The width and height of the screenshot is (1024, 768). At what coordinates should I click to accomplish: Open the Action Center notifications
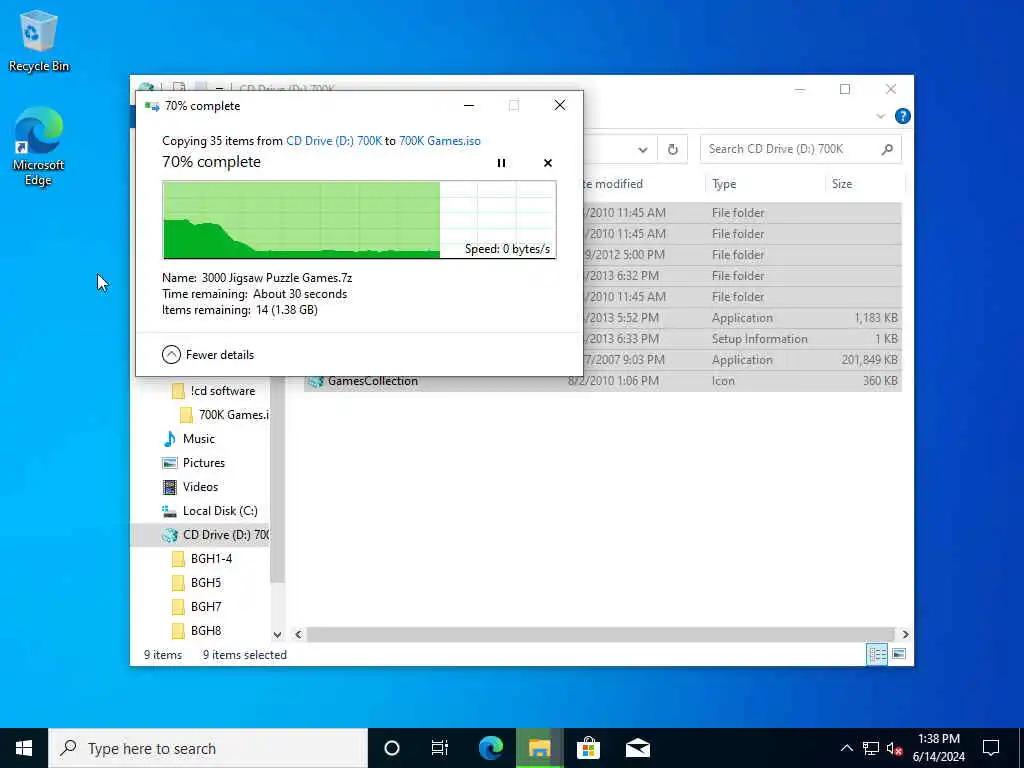(991, 748)
